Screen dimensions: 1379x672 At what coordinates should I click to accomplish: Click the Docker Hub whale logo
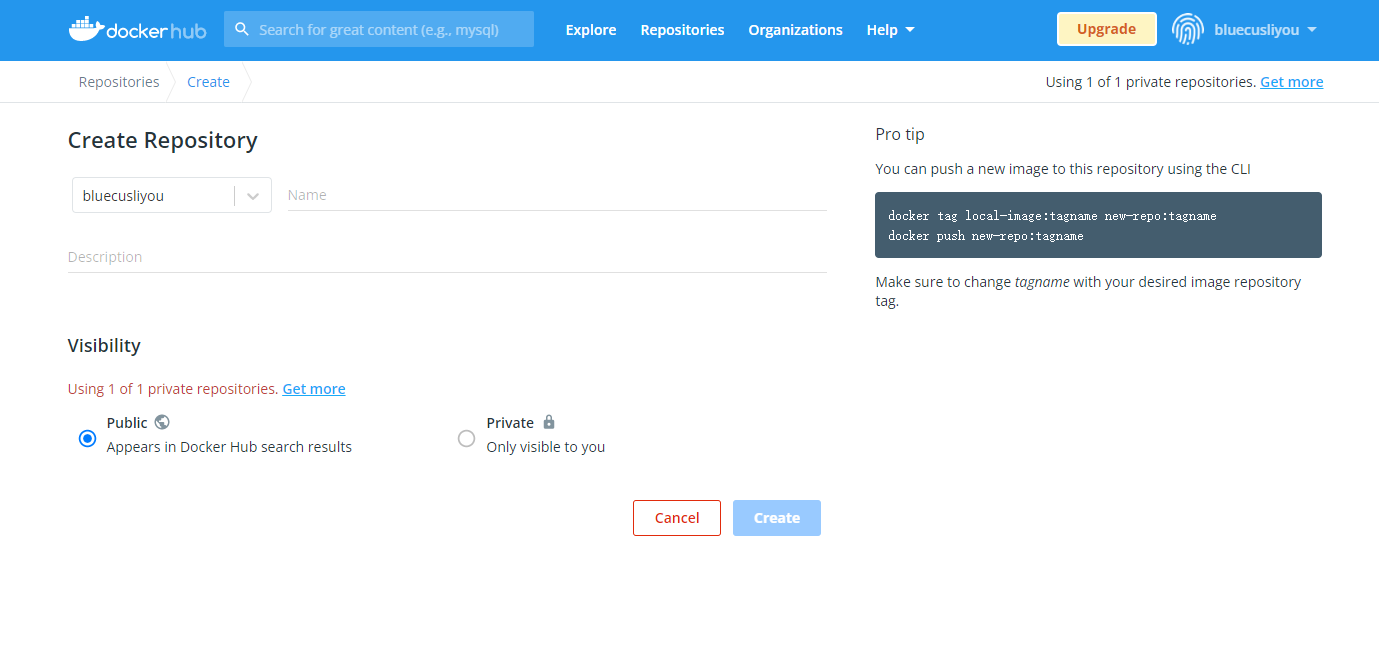click(x=137, y=29)
